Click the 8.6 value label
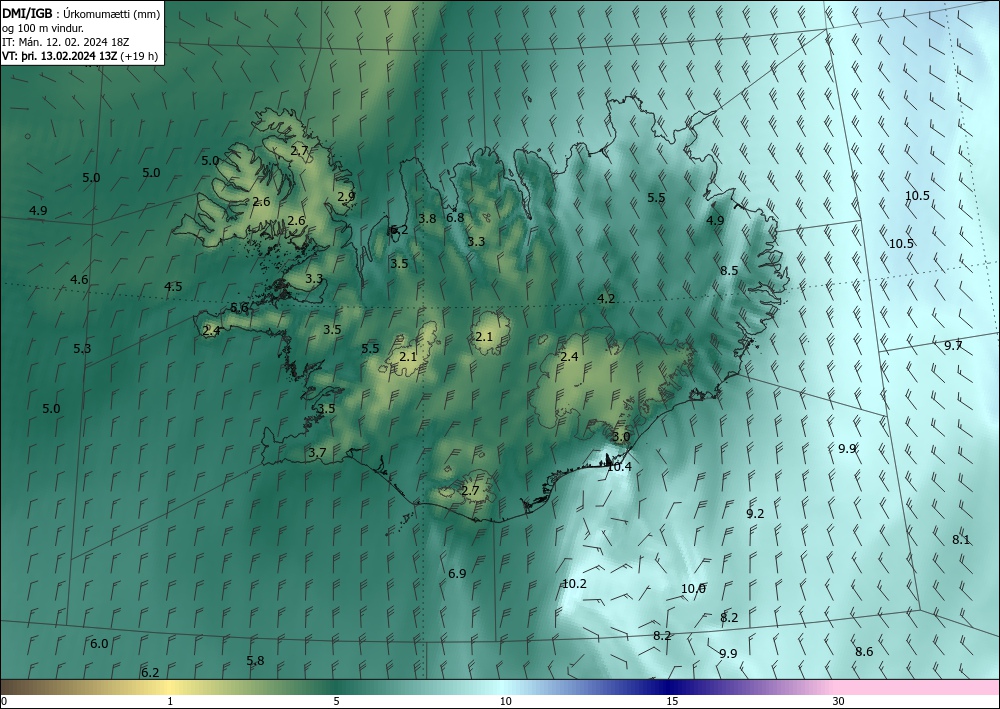 [864, 652]
